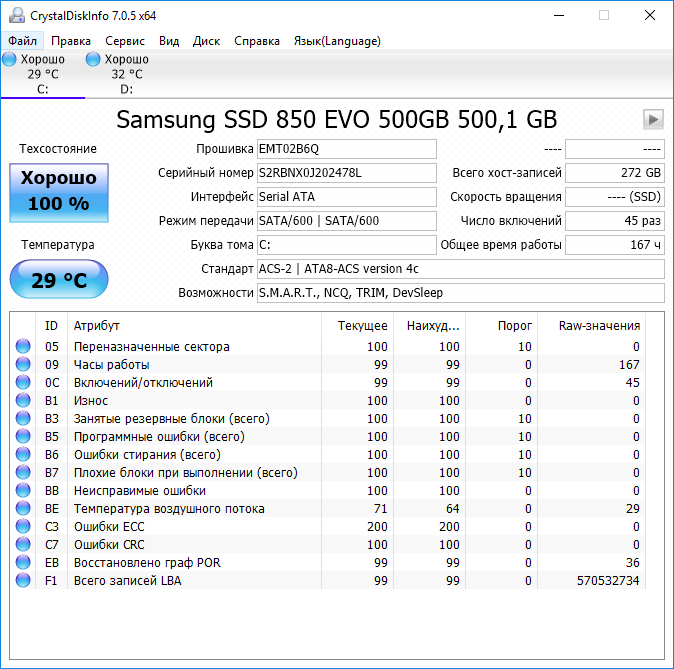This screenshot has height=669, width=674.
Task: Click the Хорошо 100 % health status button
Action: (x=59, y=191)
